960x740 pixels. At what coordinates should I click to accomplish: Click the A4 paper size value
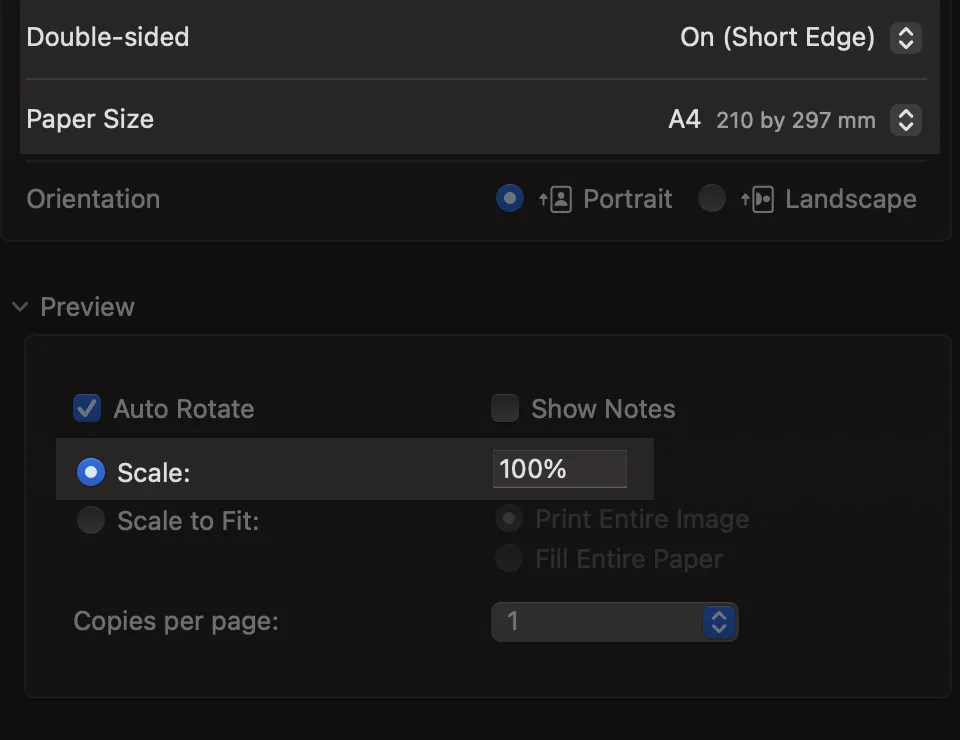click(684, 120)
